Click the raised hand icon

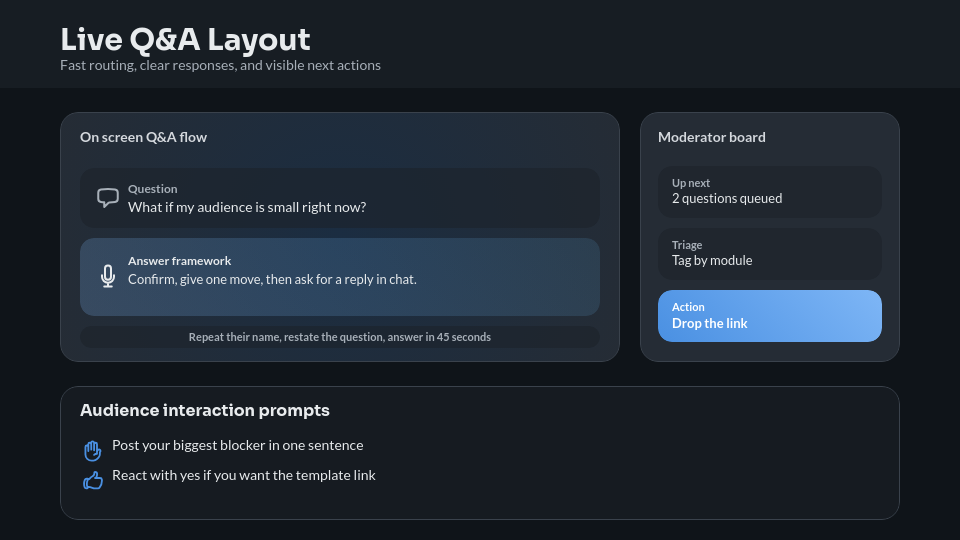coord(93,450)
